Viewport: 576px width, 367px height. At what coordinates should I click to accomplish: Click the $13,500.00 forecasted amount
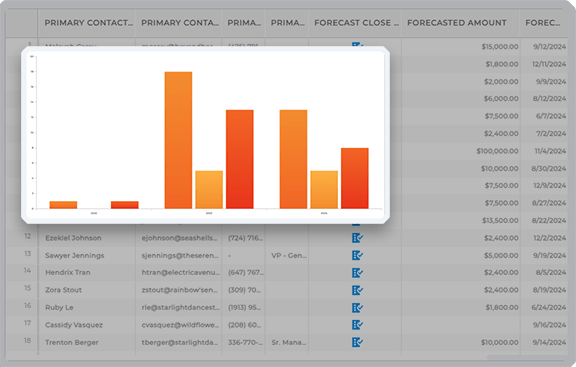click(x=500, y=220)
